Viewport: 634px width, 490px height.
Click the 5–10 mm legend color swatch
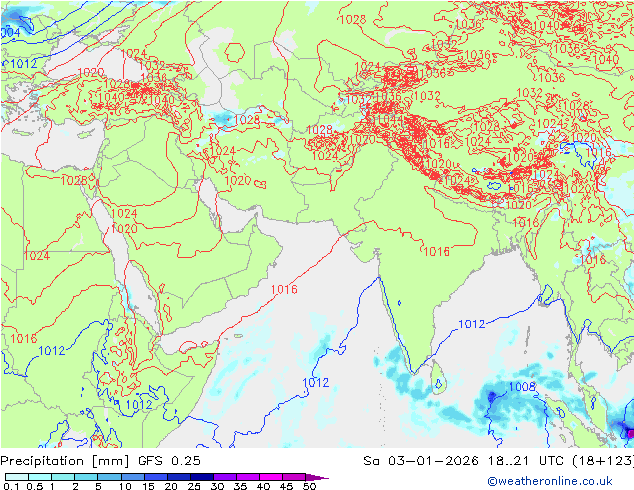pyautogui.click(x=109, y=477)
